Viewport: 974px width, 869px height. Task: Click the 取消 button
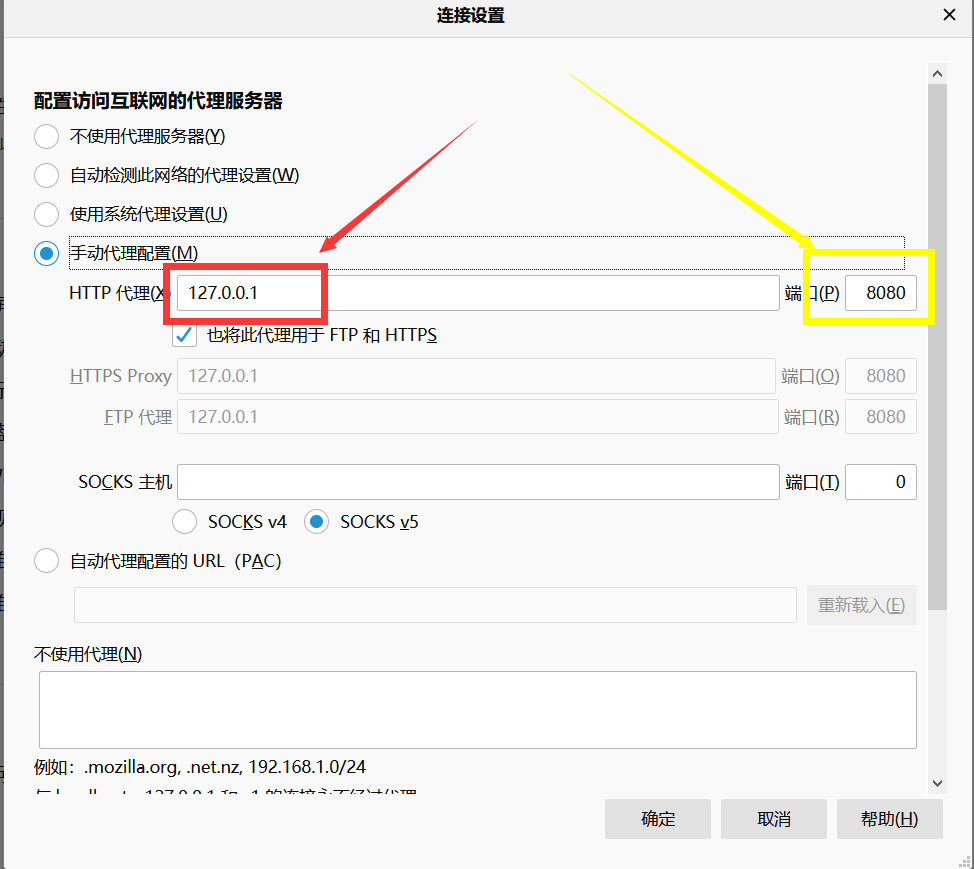point(773,818)
